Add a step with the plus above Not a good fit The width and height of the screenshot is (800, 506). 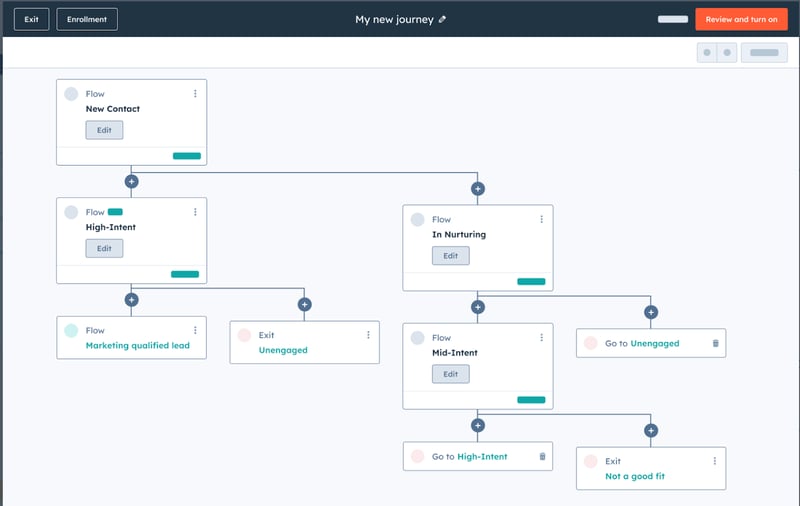tap(651, 430)
